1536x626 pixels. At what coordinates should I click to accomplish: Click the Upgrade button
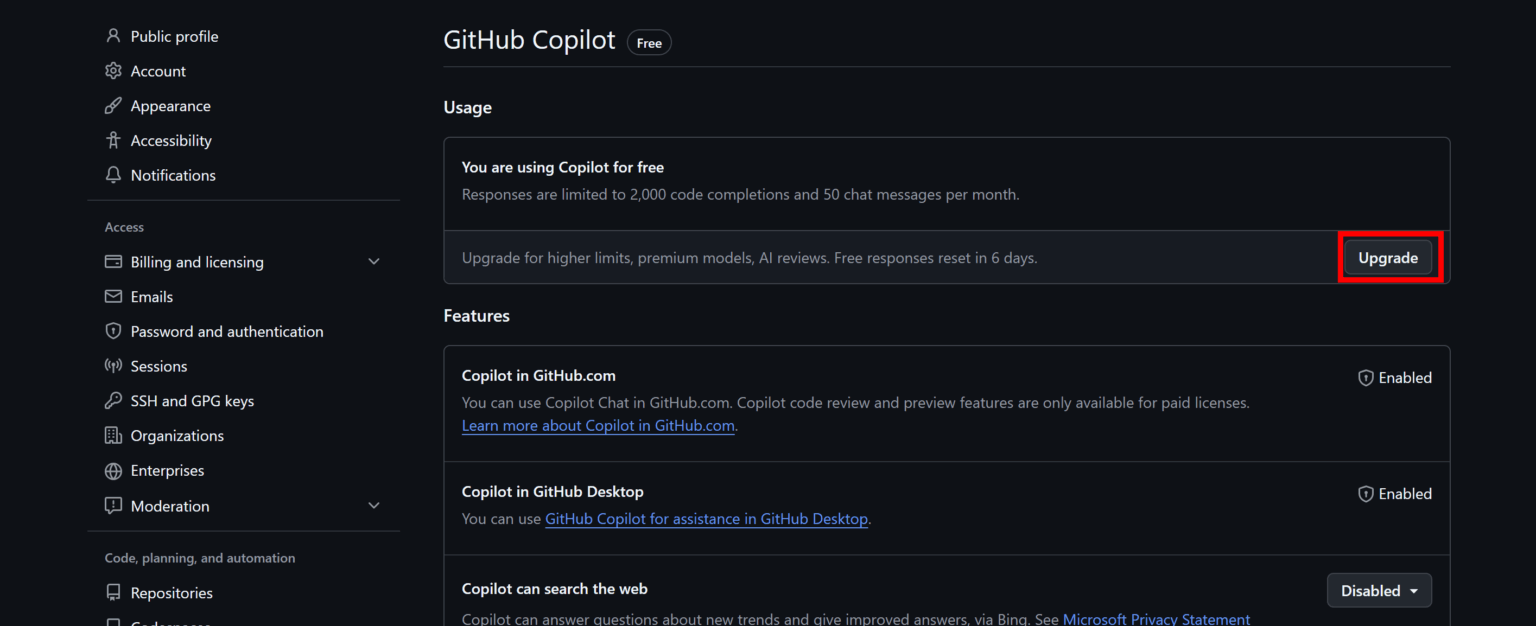1388,257
